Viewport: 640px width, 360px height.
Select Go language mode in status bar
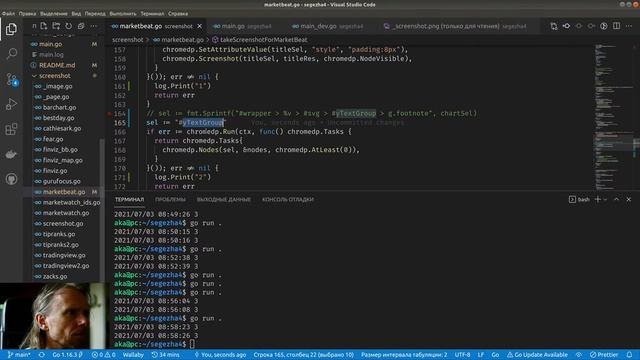[495, 355]
